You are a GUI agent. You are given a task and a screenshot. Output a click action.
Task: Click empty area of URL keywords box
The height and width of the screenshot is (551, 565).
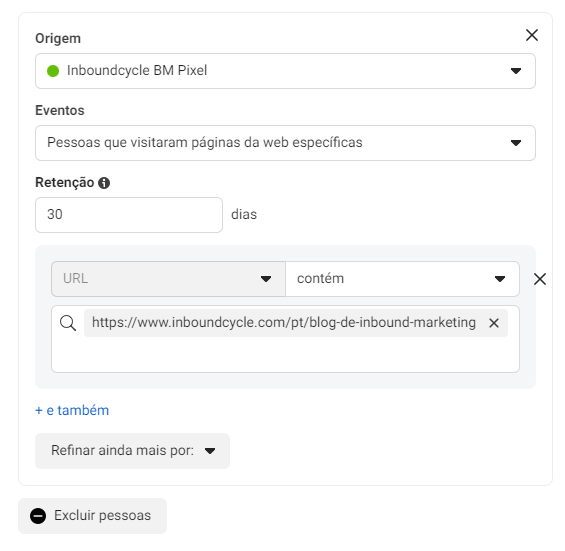coord(285,355)
